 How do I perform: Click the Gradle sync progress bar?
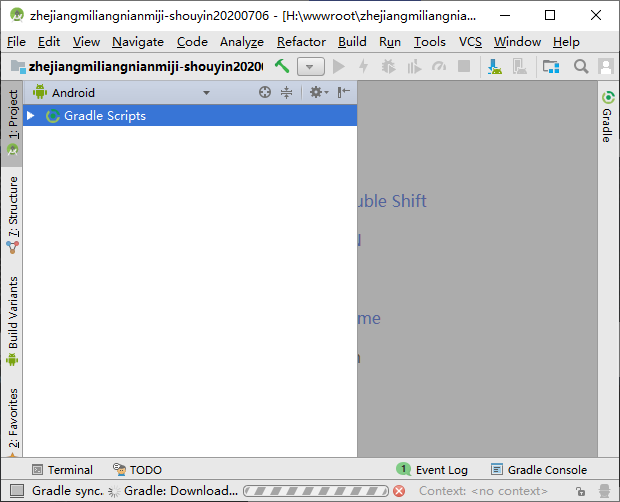316,491
